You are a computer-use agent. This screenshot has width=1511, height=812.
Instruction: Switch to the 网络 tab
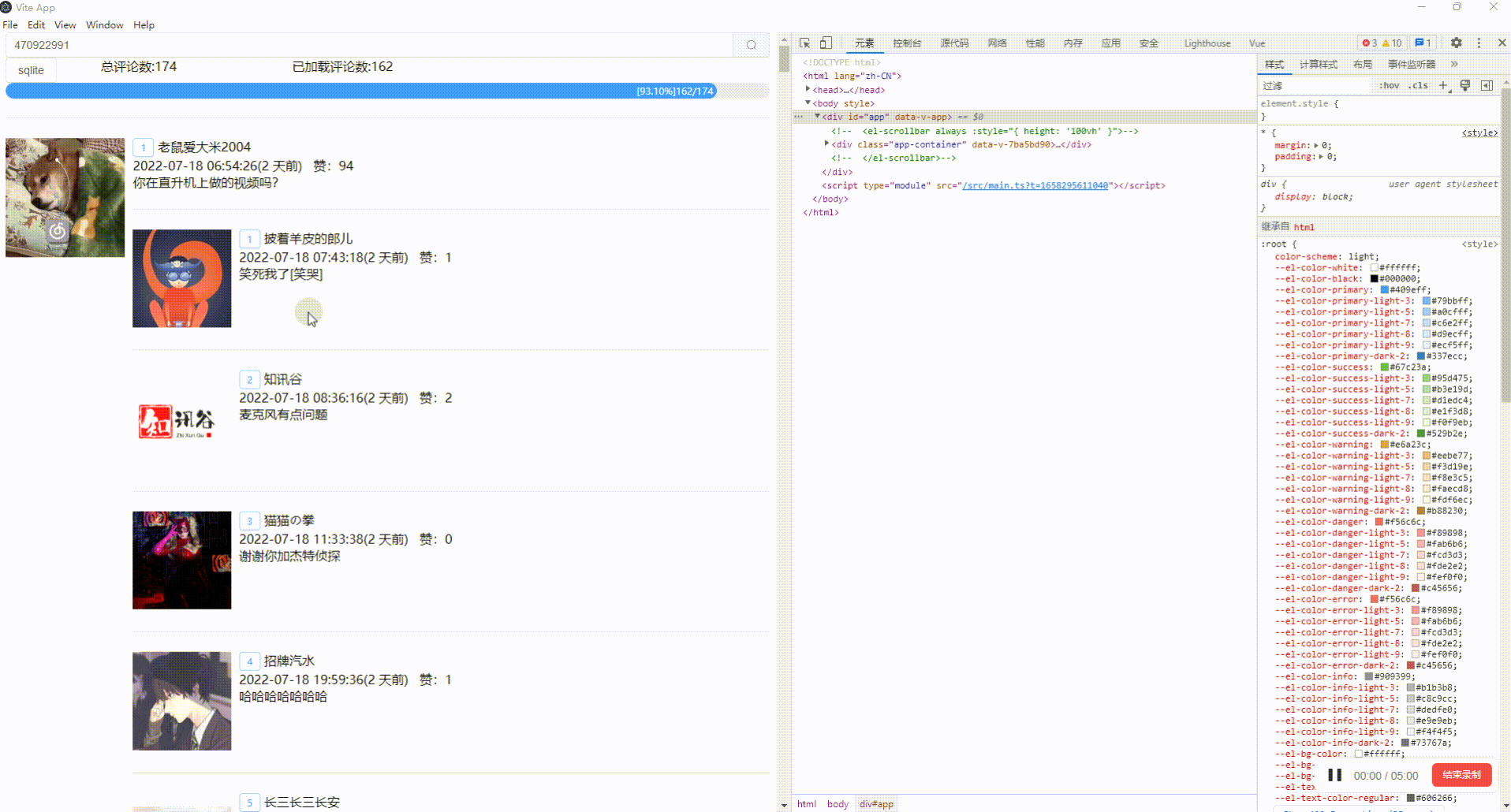pyautogui.click(x=997, y=43)
